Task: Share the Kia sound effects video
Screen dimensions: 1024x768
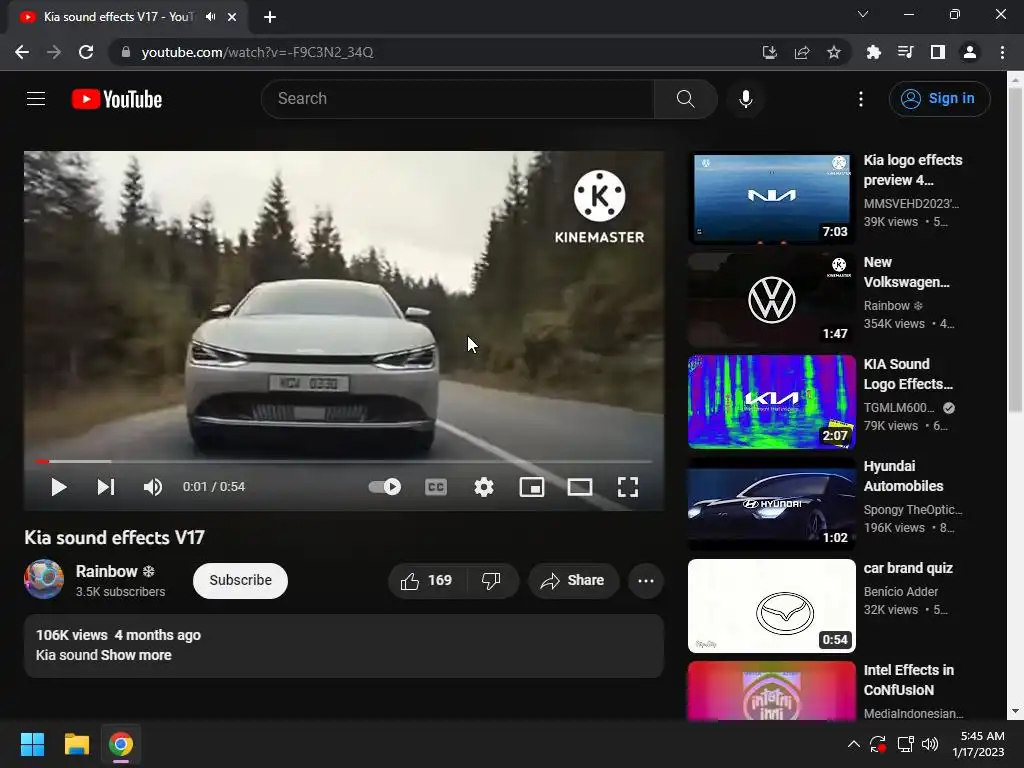Action: [573, 581]
